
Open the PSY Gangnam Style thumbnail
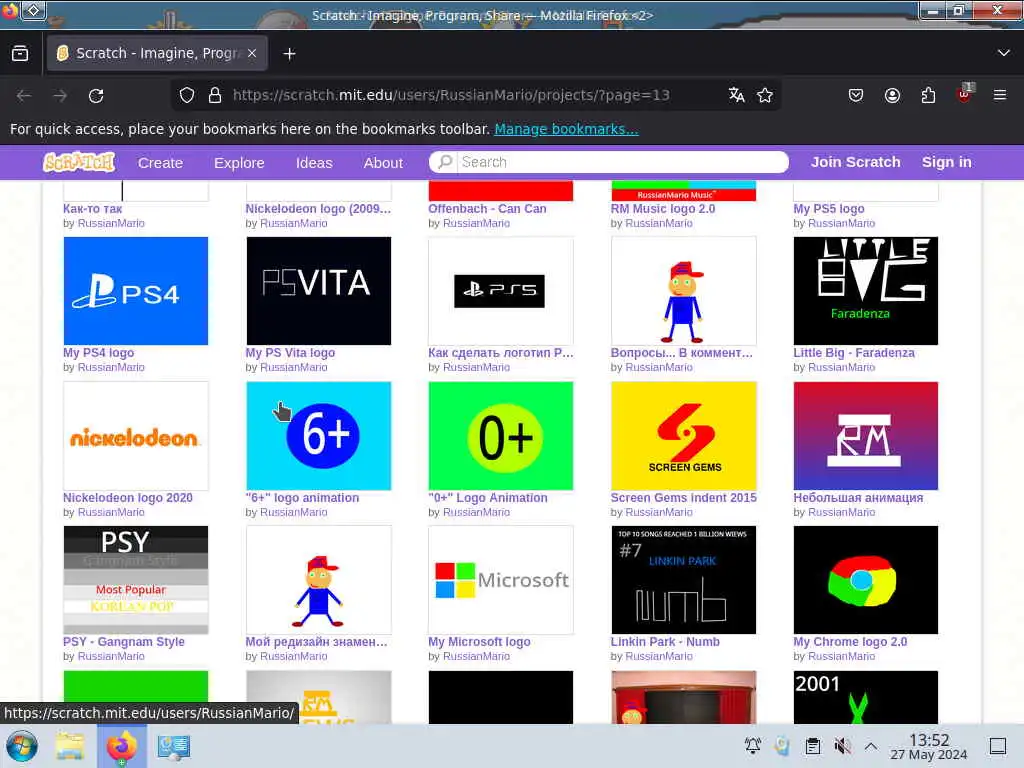[136, 580]
